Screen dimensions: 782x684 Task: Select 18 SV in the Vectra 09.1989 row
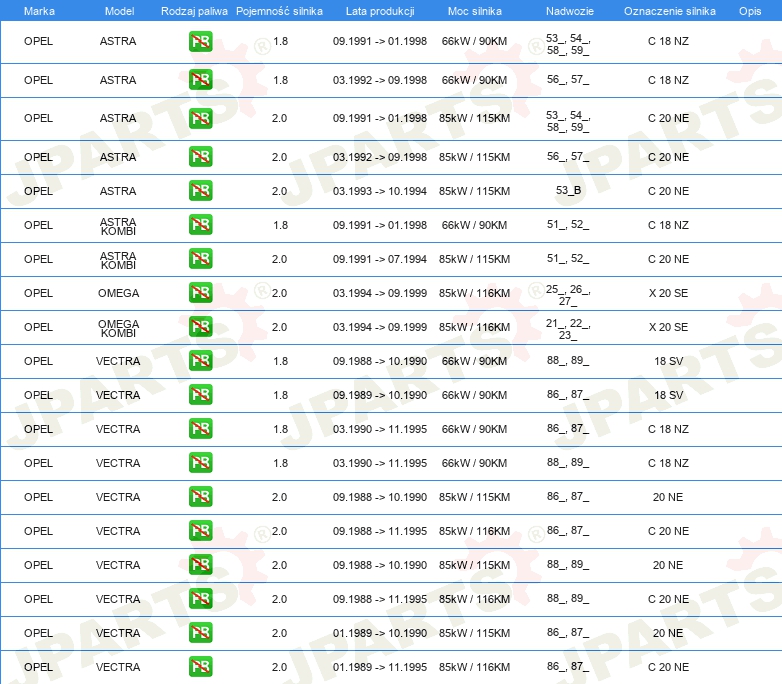tap(668, 395)
